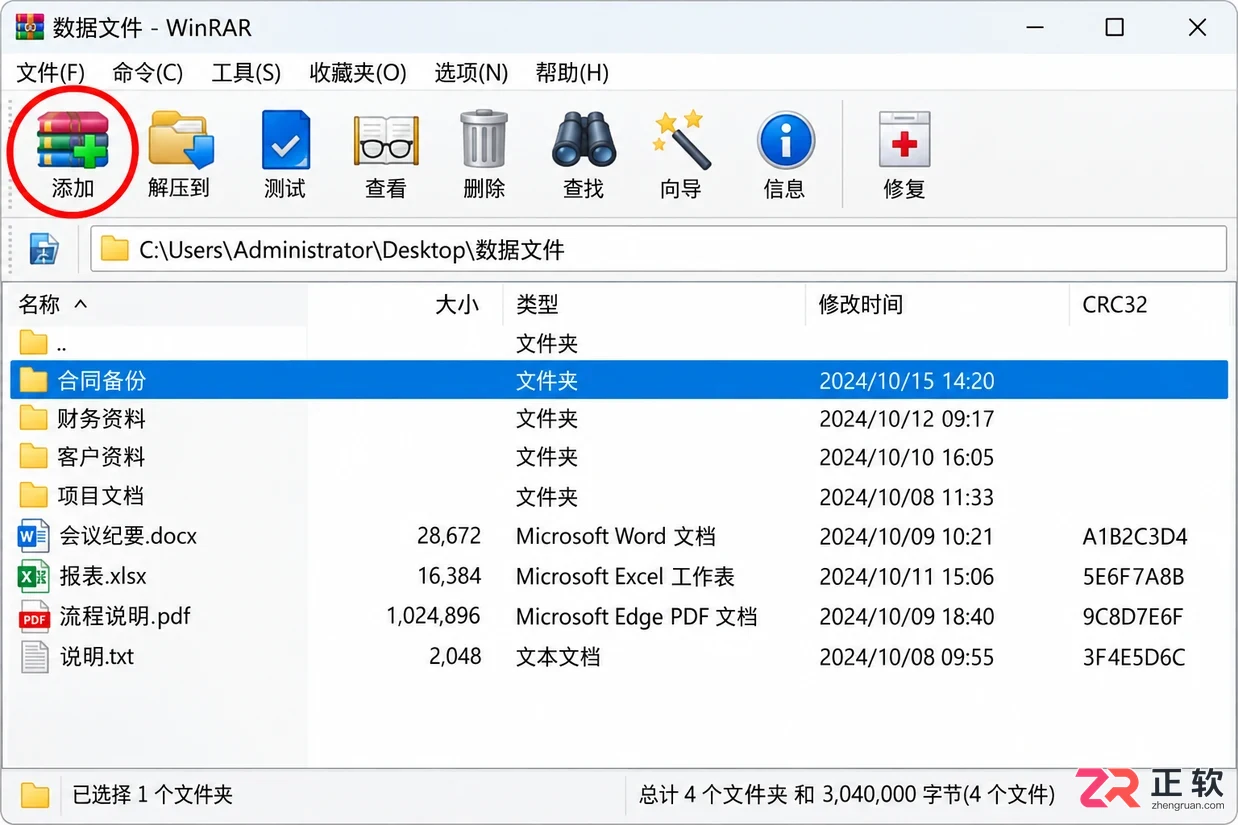Click date 2024/10/10 16:05

(907, 457)
